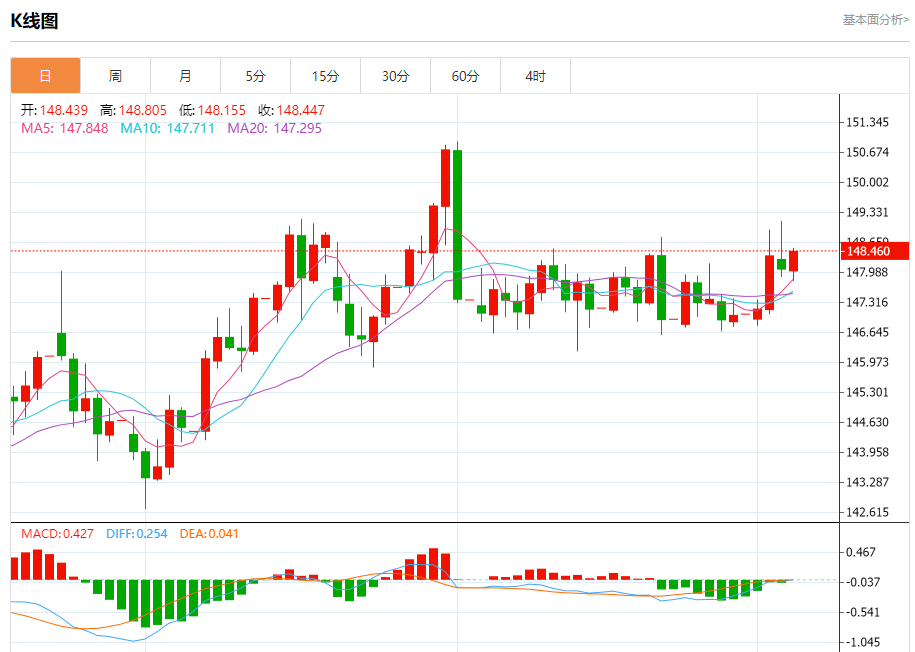Click the DEA value label
Image resolution: width=915 pixels, height=652 pixels.
[209, 534]
